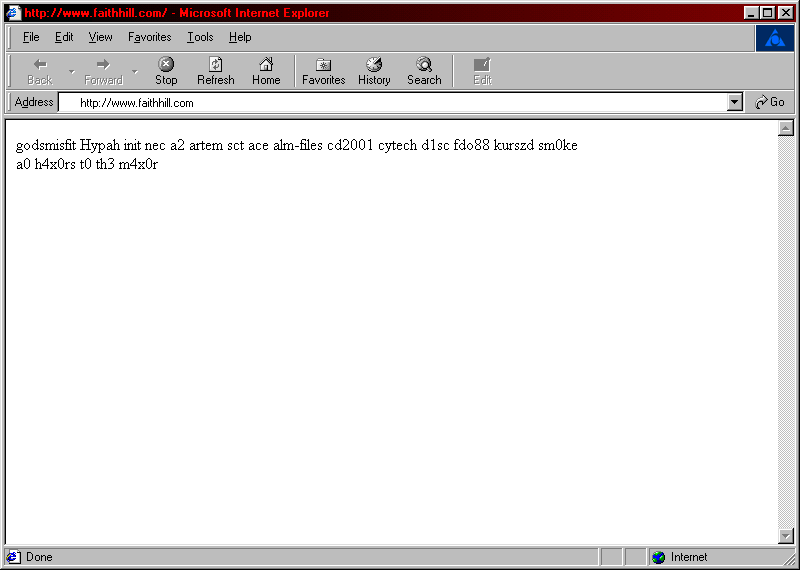Click the Internet zone globe icon
Screen dimensions: 800x570
(x=659, y=557)
